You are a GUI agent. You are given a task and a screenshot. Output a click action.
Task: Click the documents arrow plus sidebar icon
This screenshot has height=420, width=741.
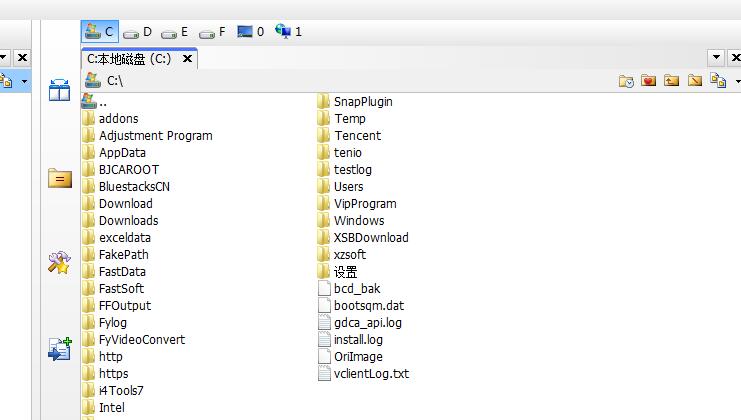60,349
